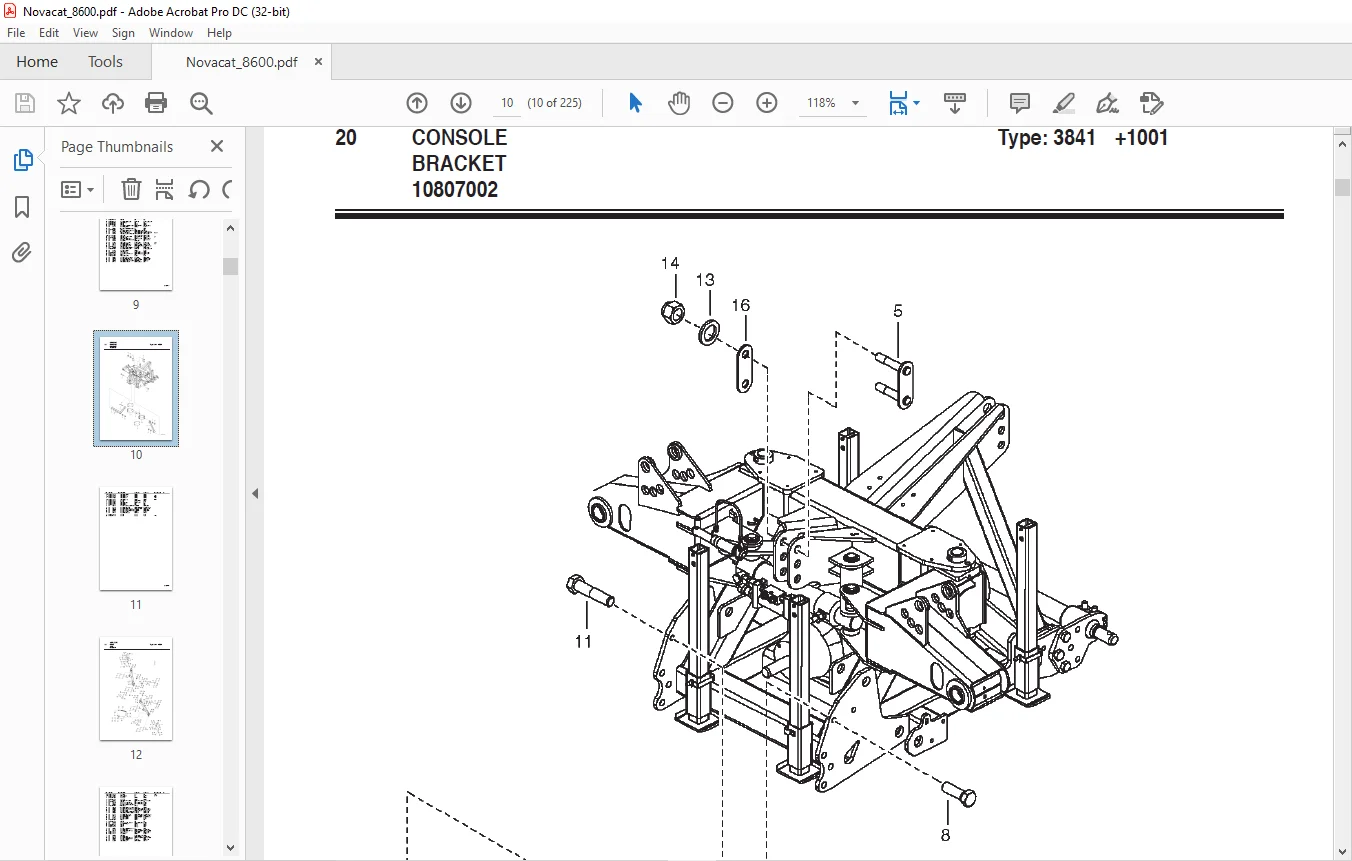This screenshot has height=861, width=1352.
Task: Click part callout number 16 in diagram
Action: click(741, 305)
